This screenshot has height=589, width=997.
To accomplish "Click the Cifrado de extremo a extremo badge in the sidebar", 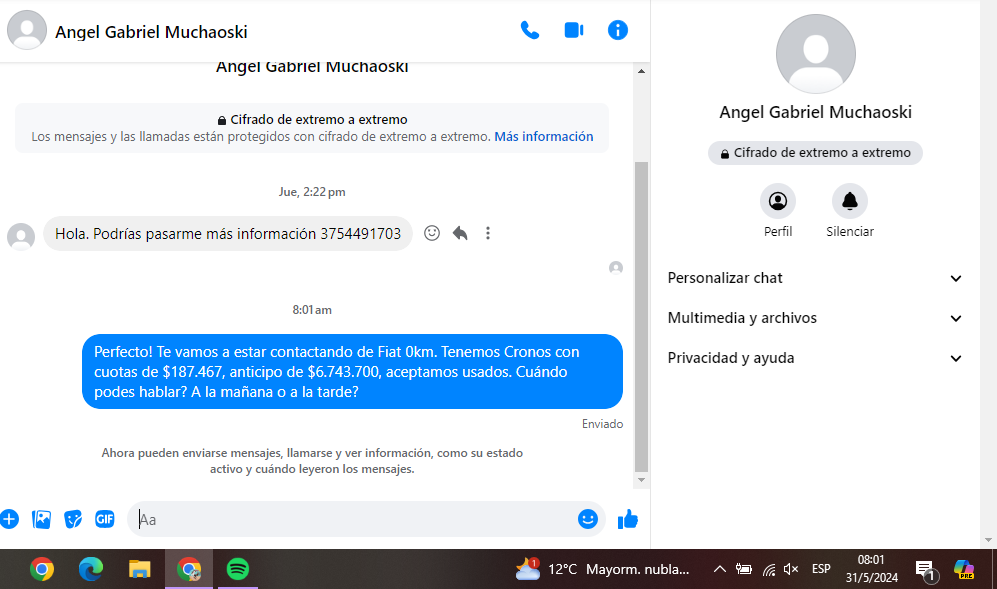I will pyautogui.click(x=815, y=153).
